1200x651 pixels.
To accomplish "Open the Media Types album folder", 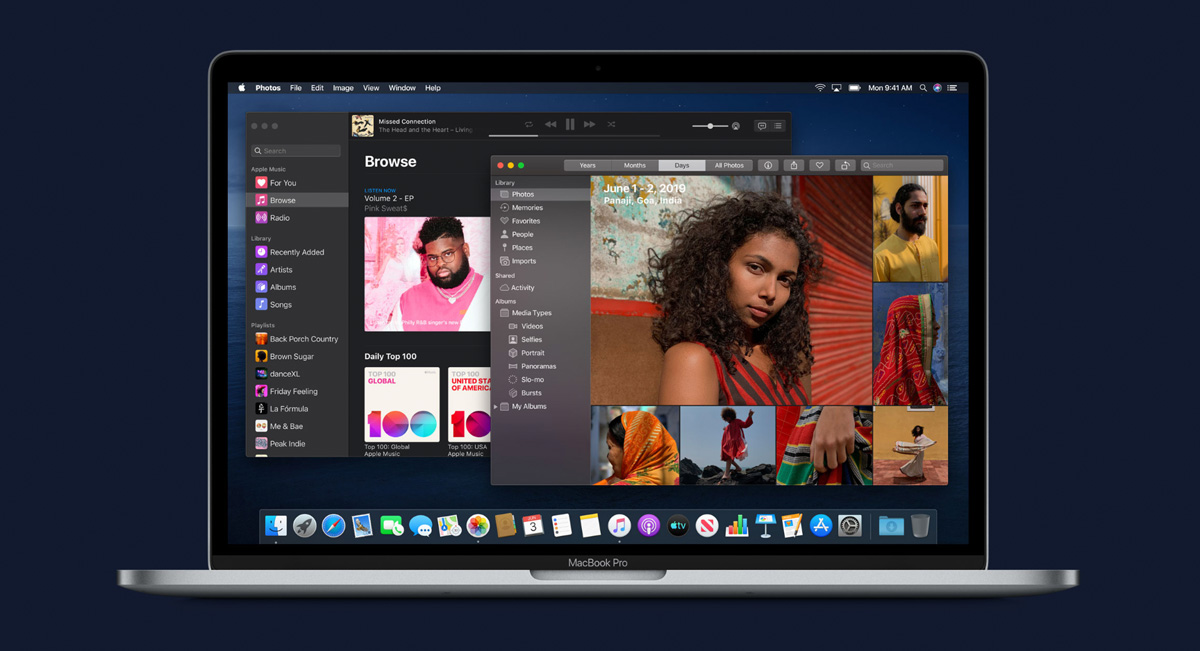I will (x=531, y=313).
